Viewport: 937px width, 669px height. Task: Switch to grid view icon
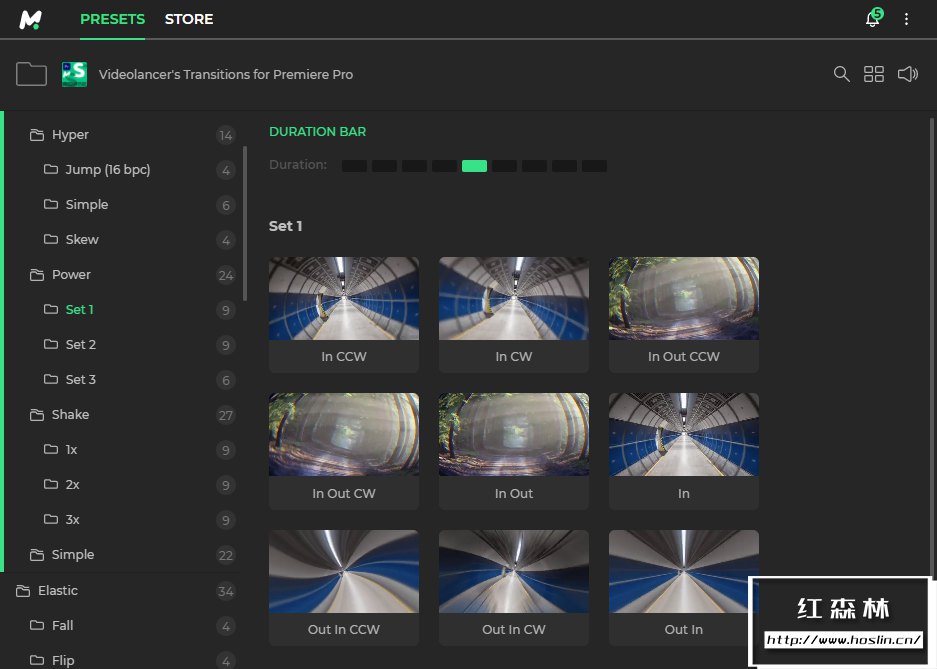(x=874, y=74)
